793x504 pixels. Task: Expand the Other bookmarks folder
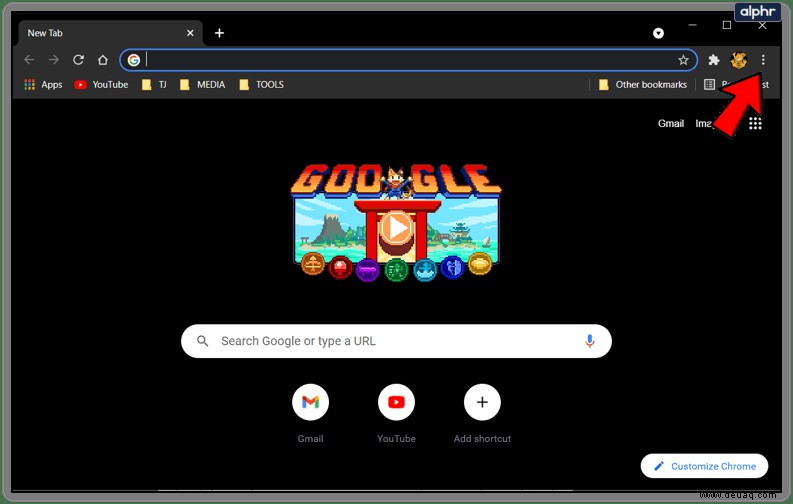click(x=642, y=84)
